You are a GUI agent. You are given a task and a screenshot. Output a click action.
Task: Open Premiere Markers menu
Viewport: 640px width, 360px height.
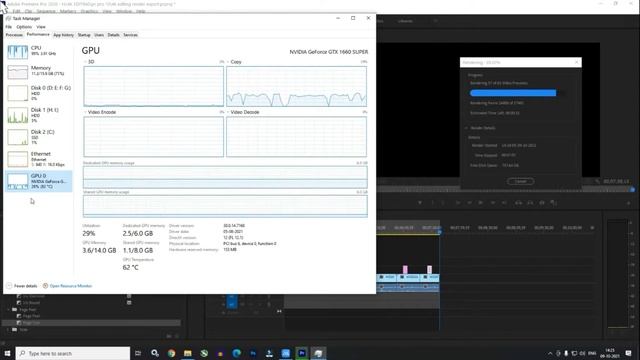[68, 11]
